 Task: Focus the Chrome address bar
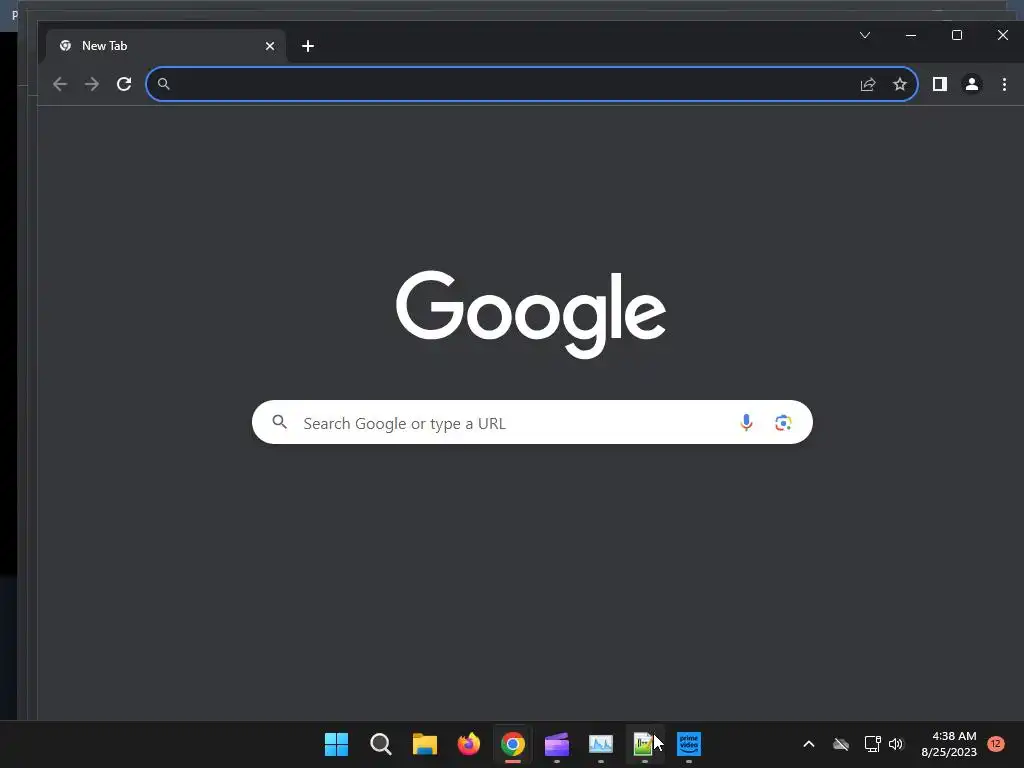532,84
